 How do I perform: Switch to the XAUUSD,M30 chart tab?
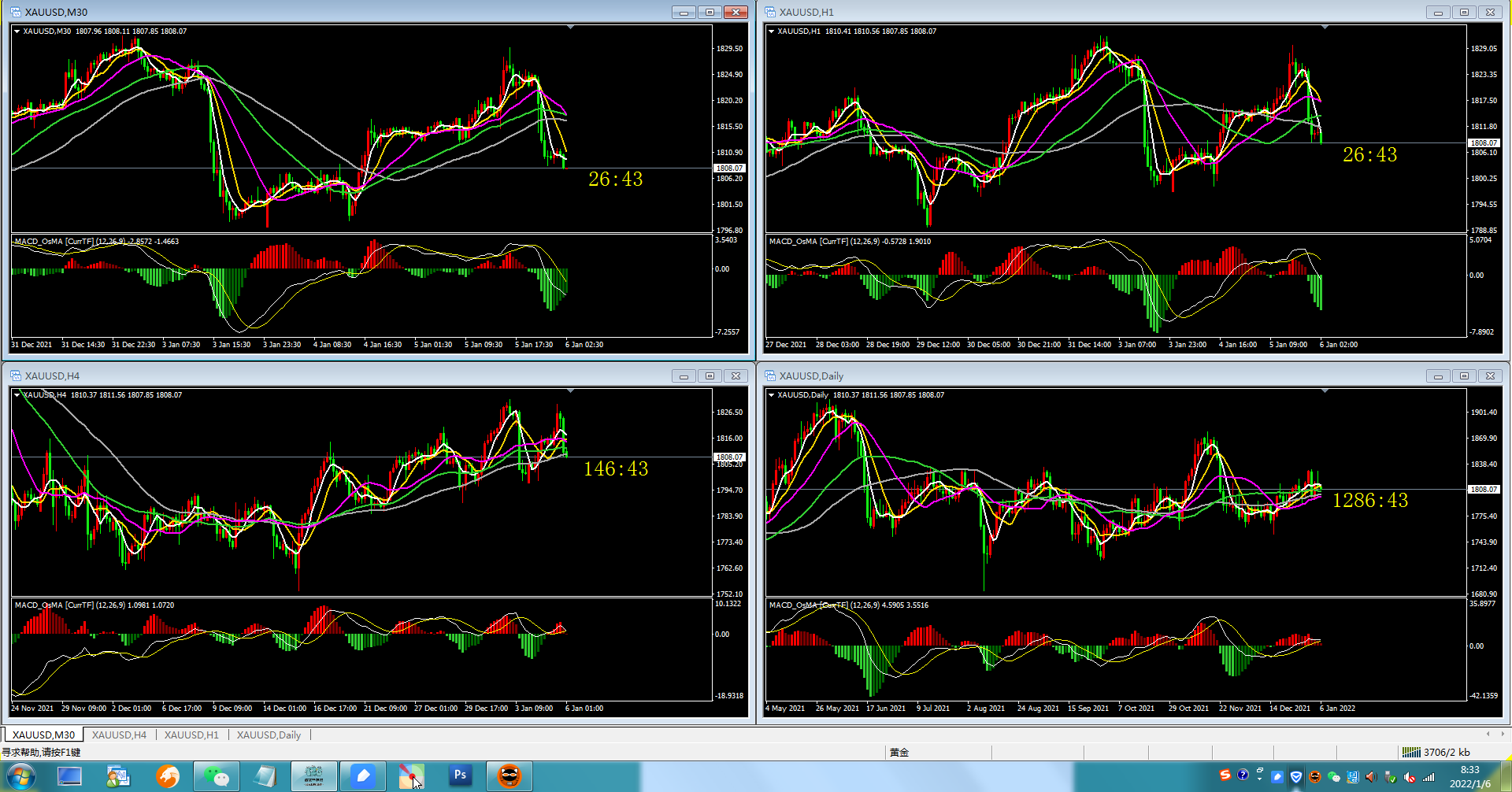click(43, 735)
